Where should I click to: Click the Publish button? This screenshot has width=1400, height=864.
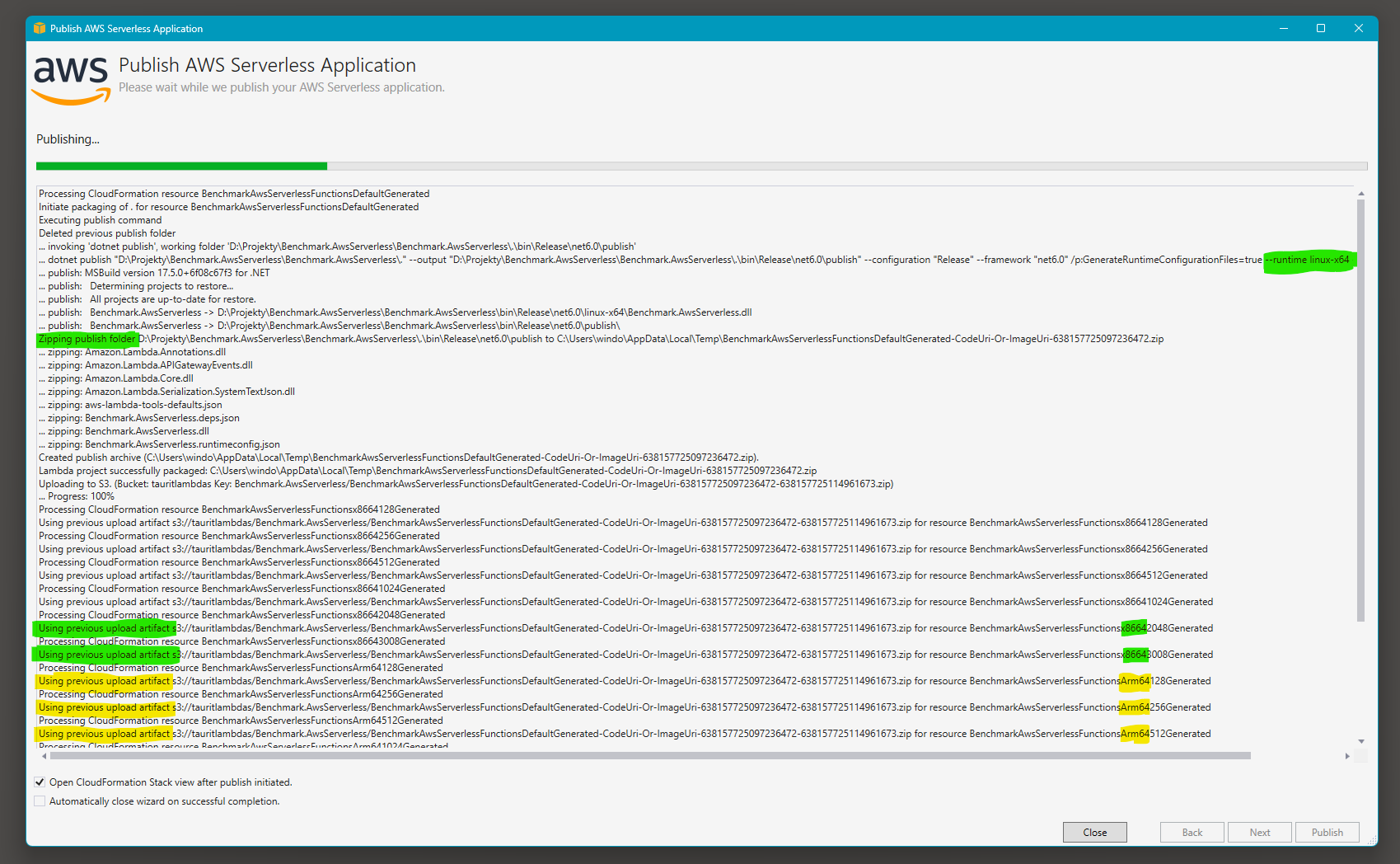click(1327, 833)
